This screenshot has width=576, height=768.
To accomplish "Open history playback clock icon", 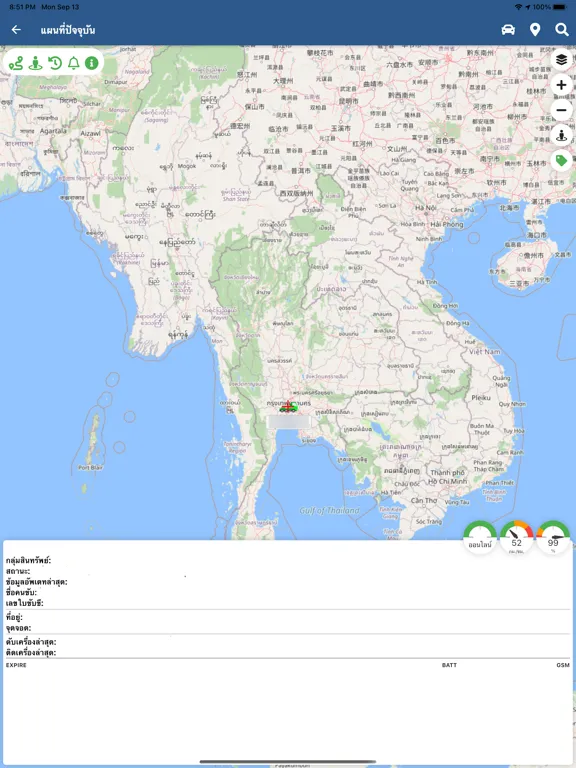I will click(55, 63).
